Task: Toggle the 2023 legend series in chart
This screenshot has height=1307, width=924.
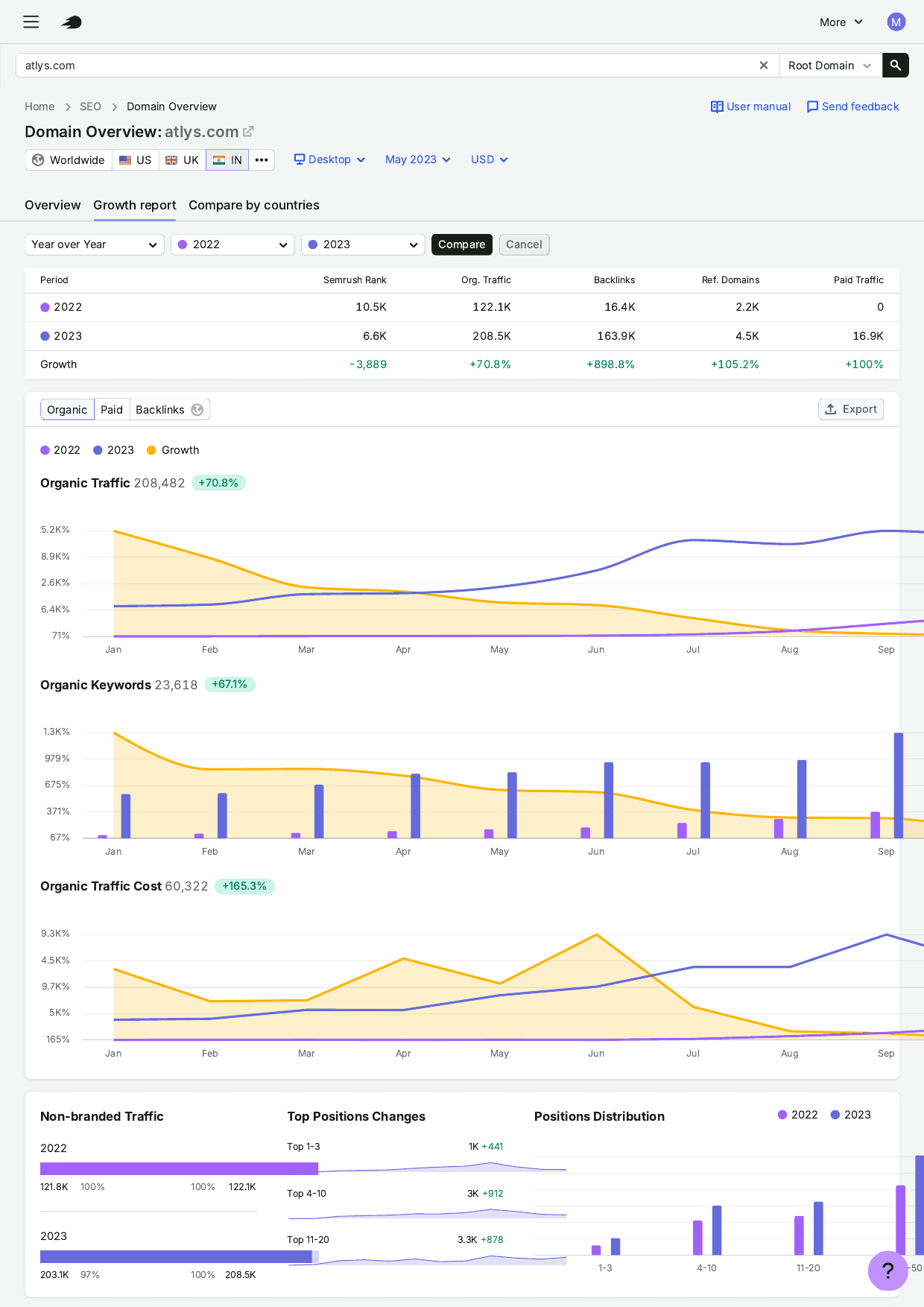Action: [113, 450]
